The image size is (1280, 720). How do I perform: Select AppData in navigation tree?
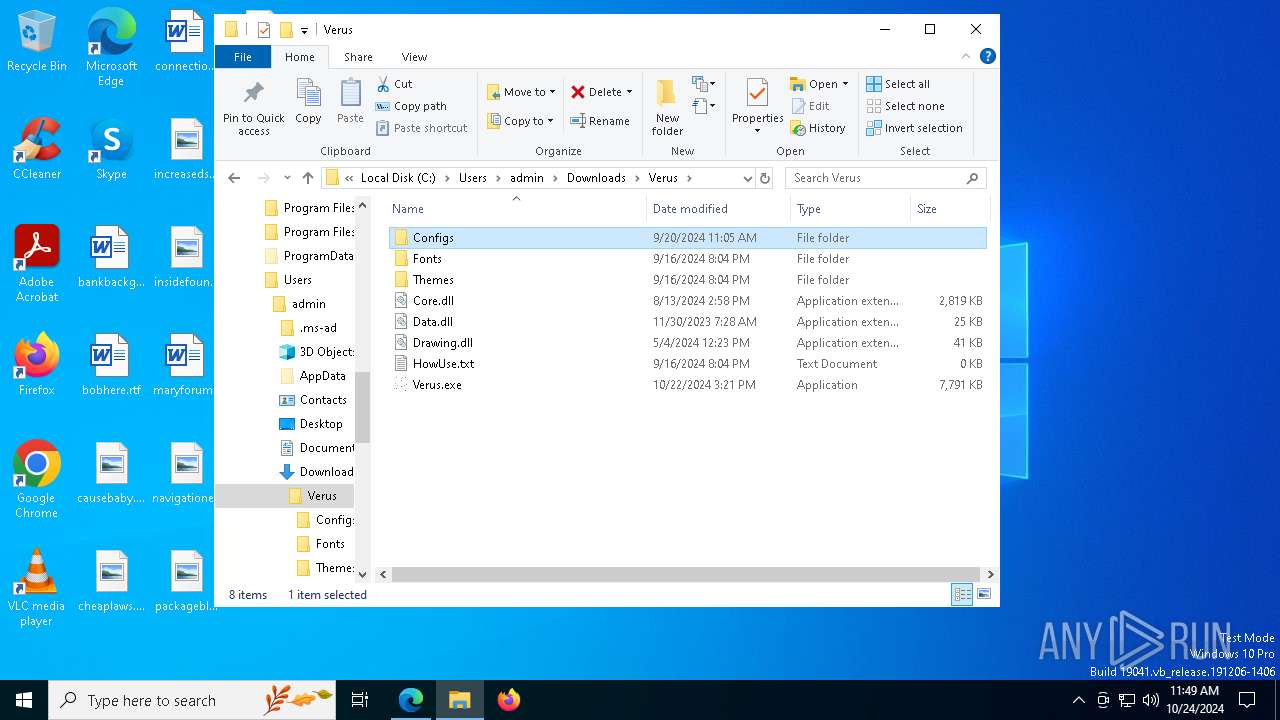click(x=322, y=376)
